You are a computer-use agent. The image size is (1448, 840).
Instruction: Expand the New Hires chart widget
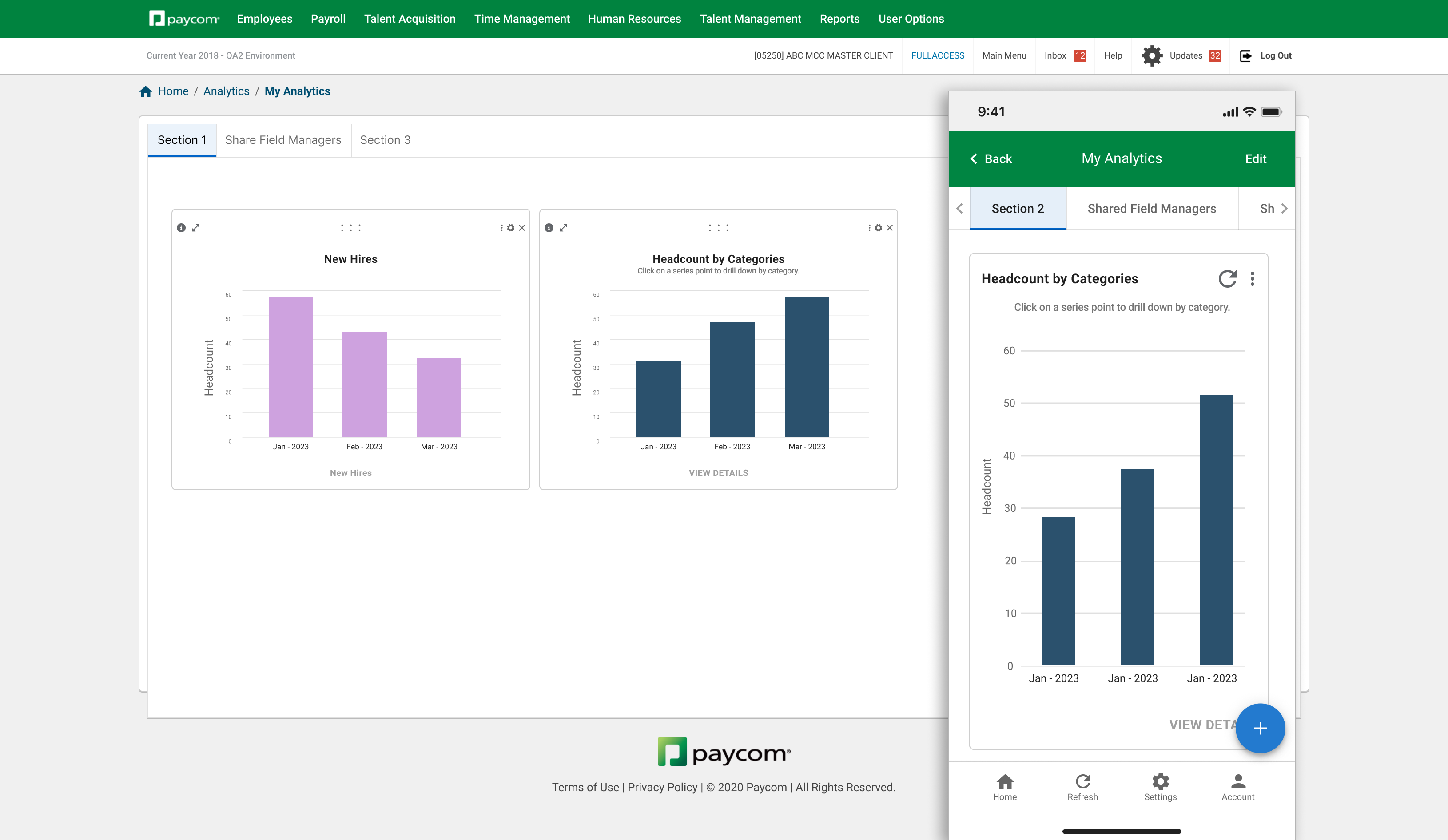tap(195, 228)
